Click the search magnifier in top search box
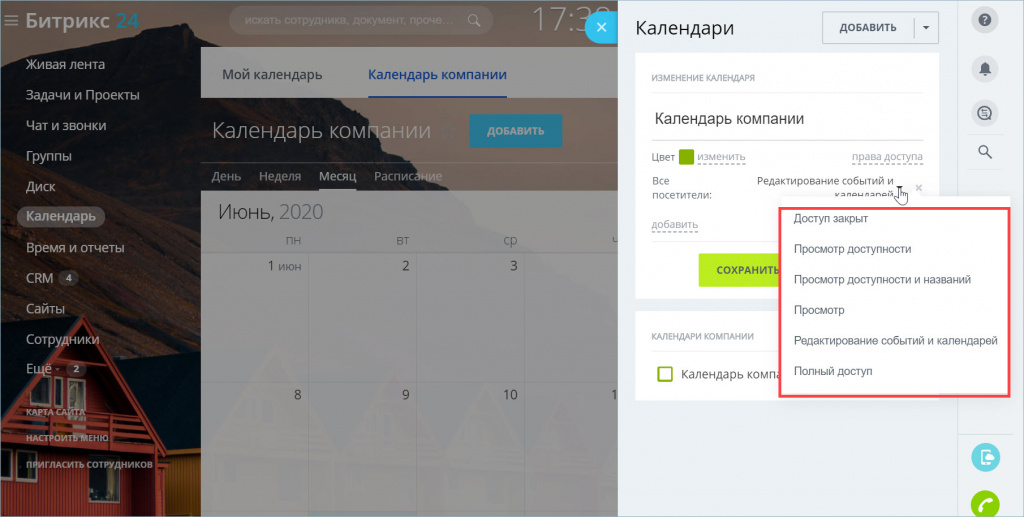 (x=474, y=21)
